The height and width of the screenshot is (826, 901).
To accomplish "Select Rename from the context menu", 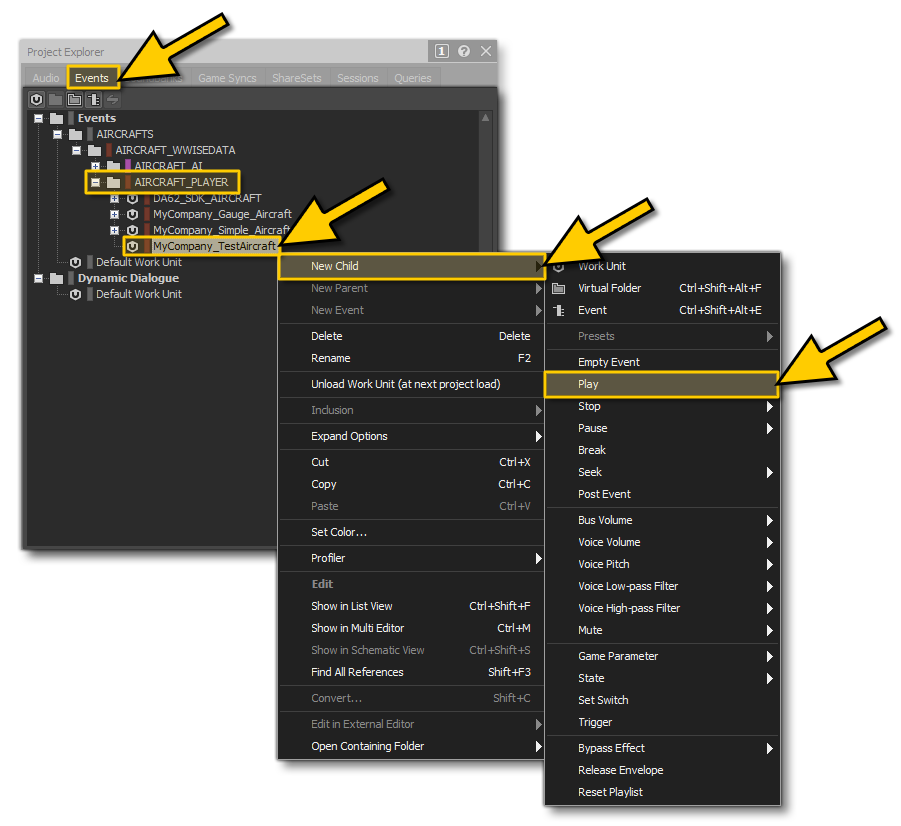I will [x=333, y=358].
